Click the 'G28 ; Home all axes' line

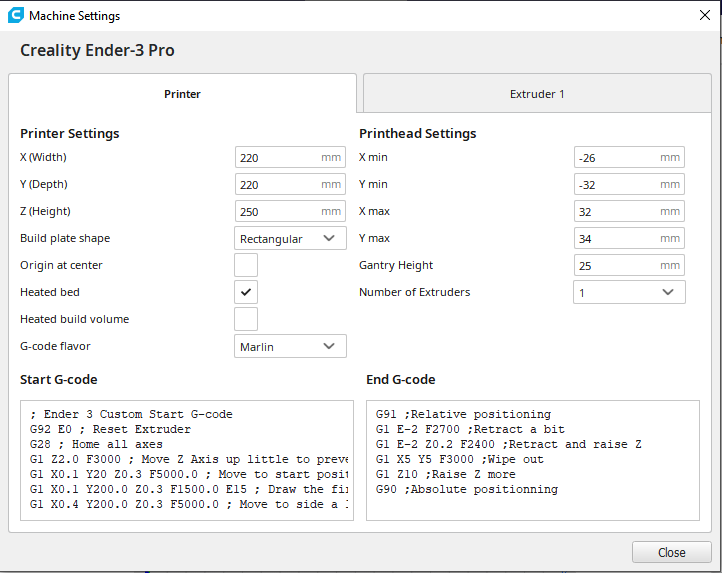tap(96, 444)
